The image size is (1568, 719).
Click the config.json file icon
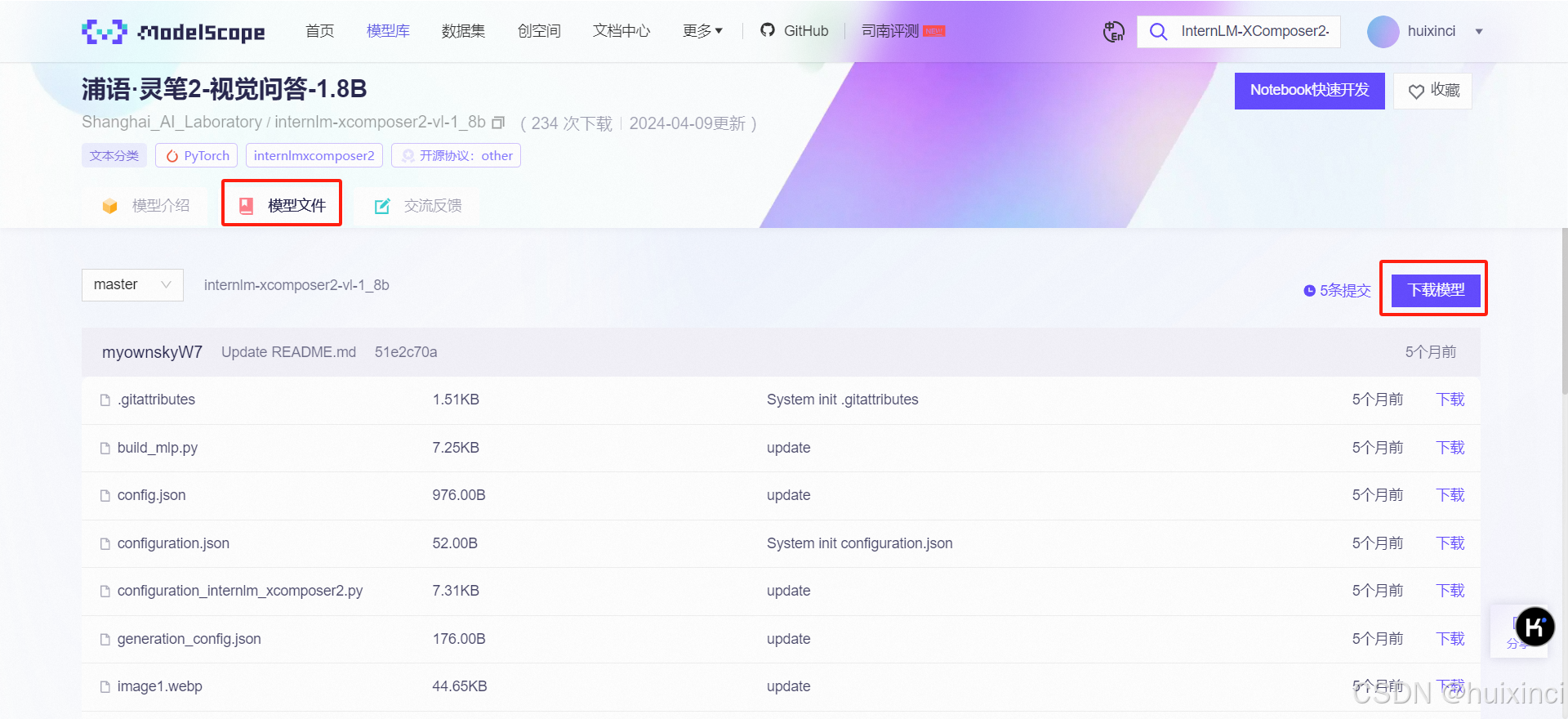tap(105, 496)
